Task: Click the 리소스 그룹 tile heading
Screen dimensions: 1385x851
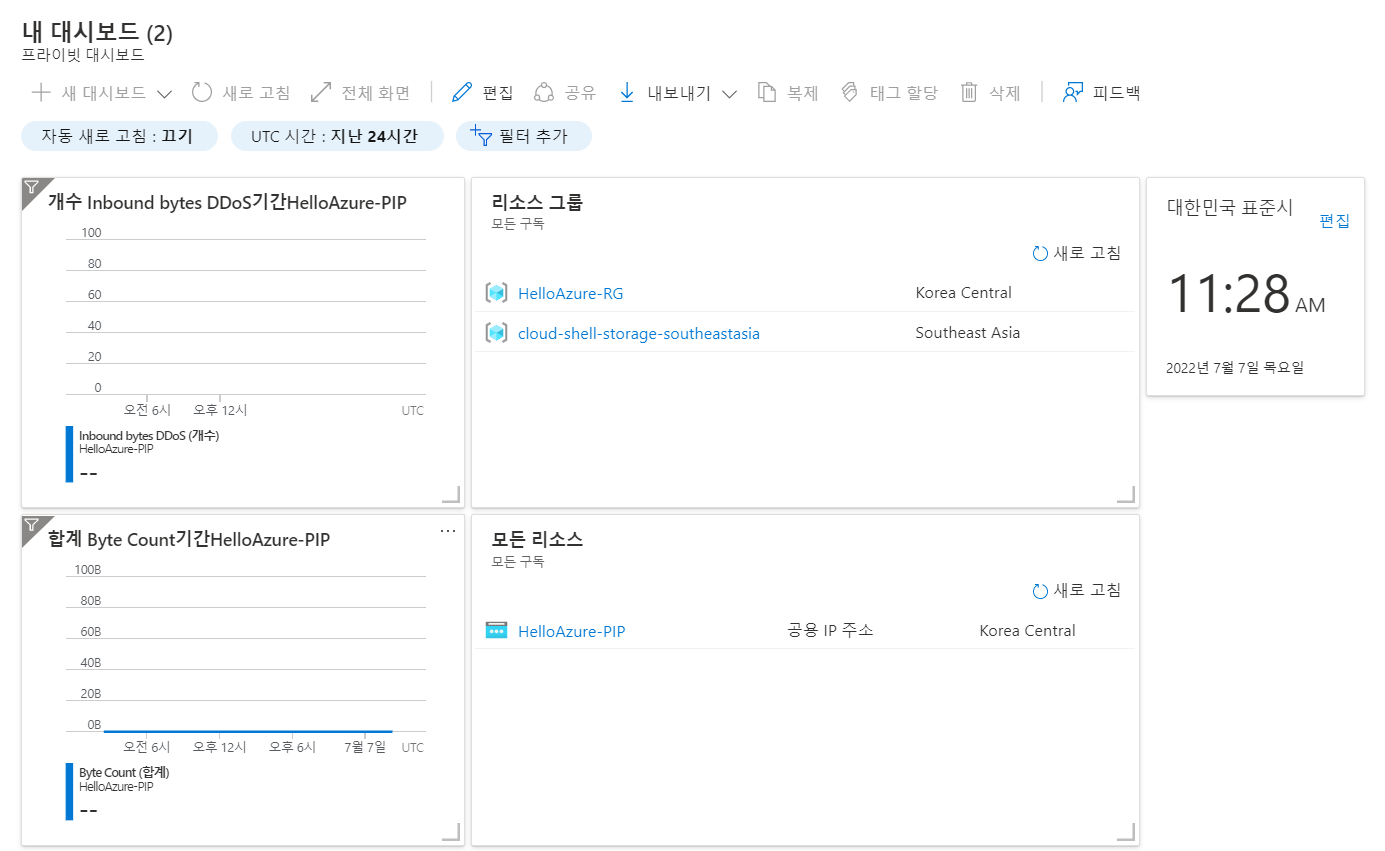Action: point(537,202)
